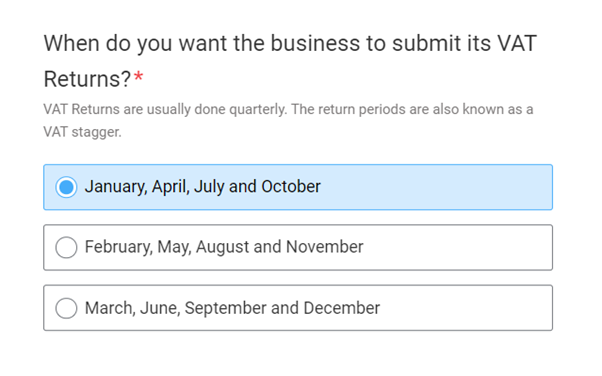Image resolution: width=602 pixels, height=376 pixels.
Task: Click the word 'October' in the first option
Action: pyautogui.click(x=291, y=186)
